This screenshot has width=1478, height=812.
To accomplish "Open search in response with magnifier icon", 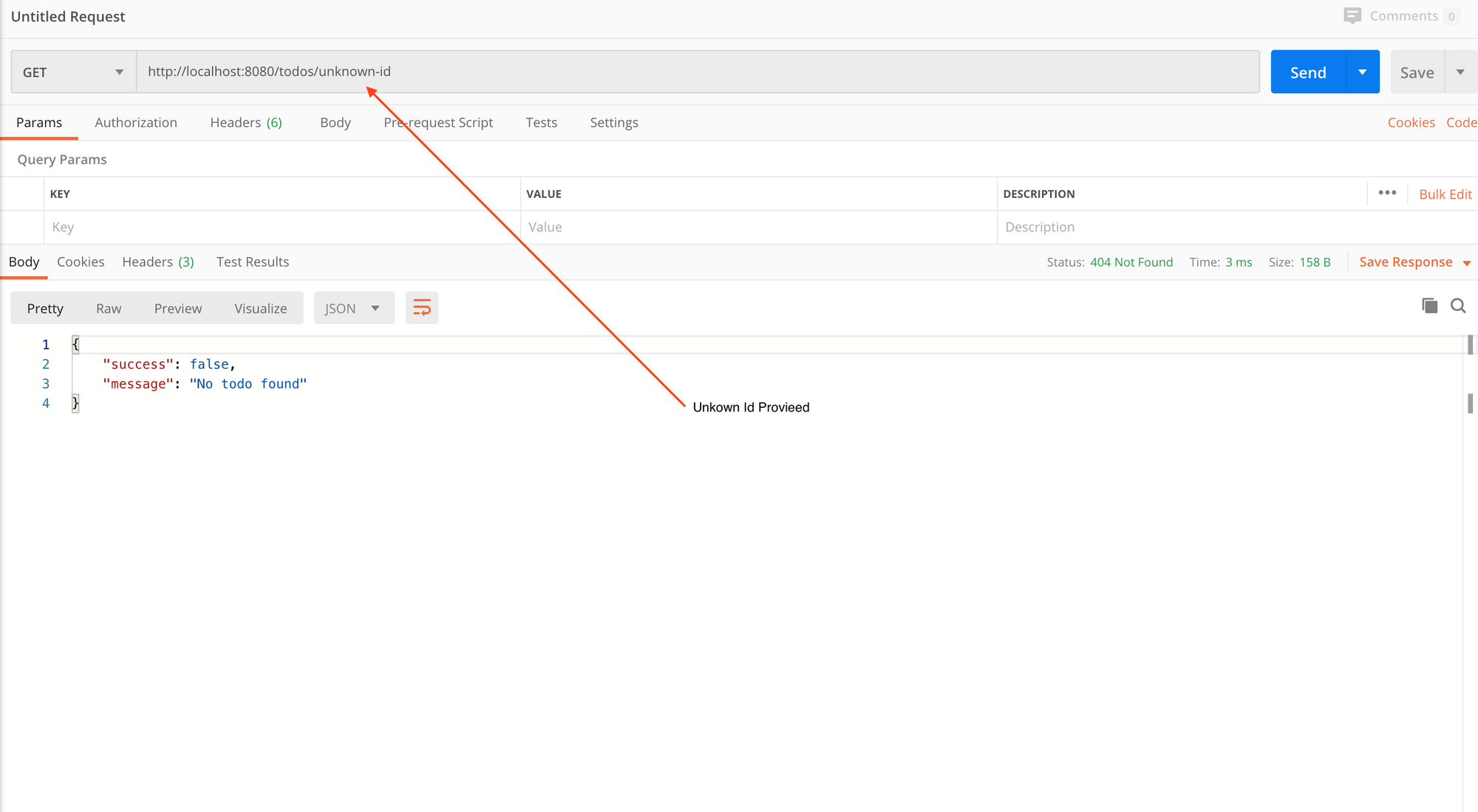I will [x=1458, y=306].
